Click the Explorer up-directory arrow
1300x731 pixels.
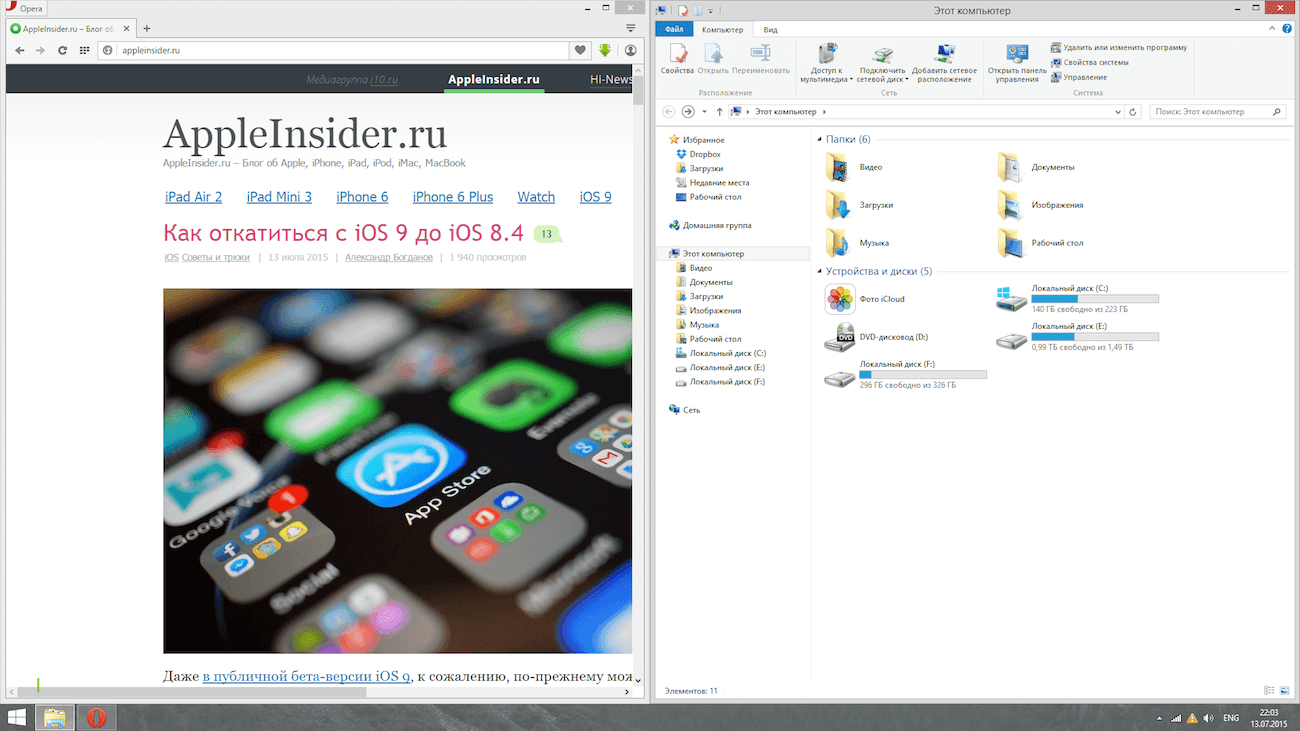point(720,112)
